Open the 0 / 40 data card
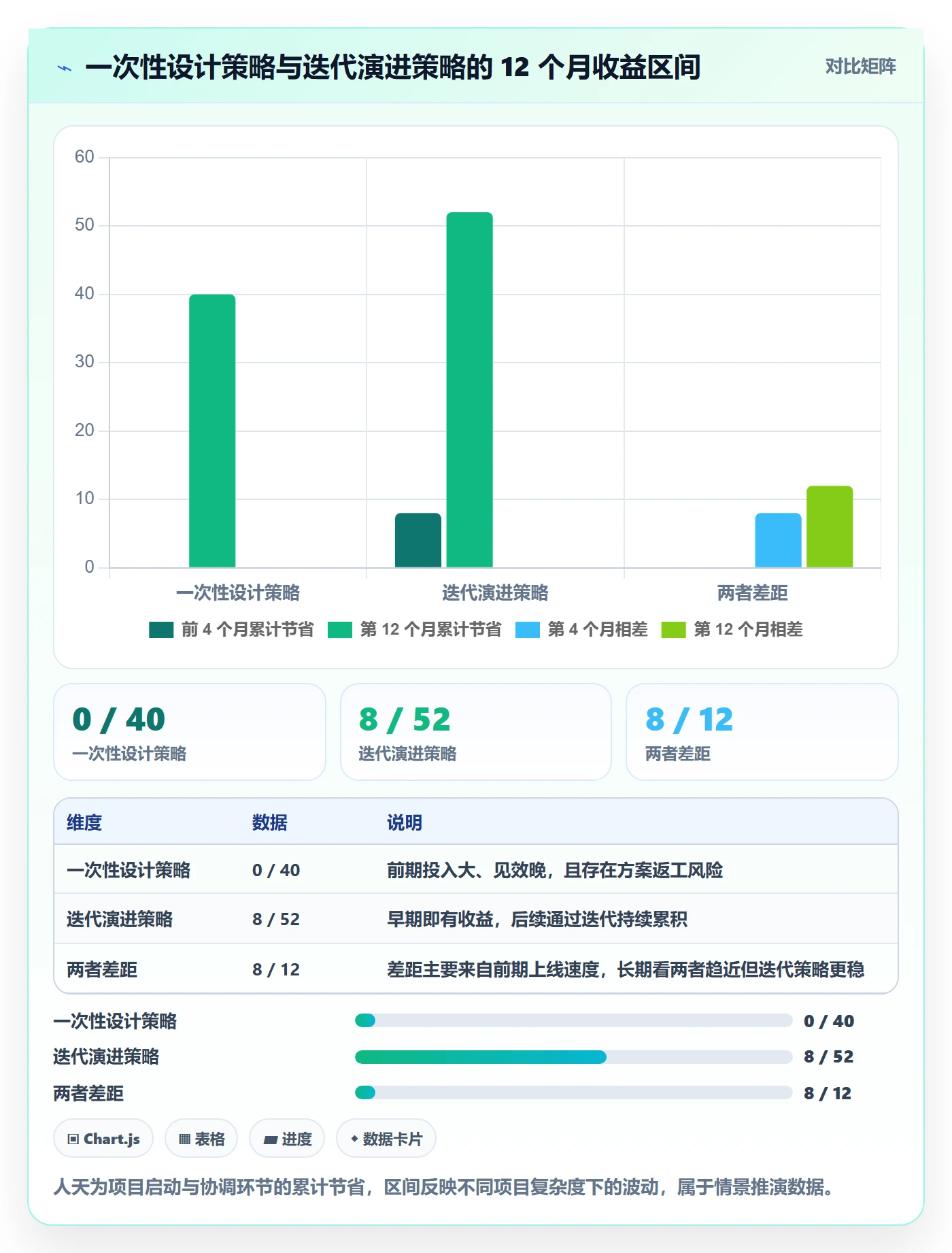The image size is (952, 1253). point(190,732)
